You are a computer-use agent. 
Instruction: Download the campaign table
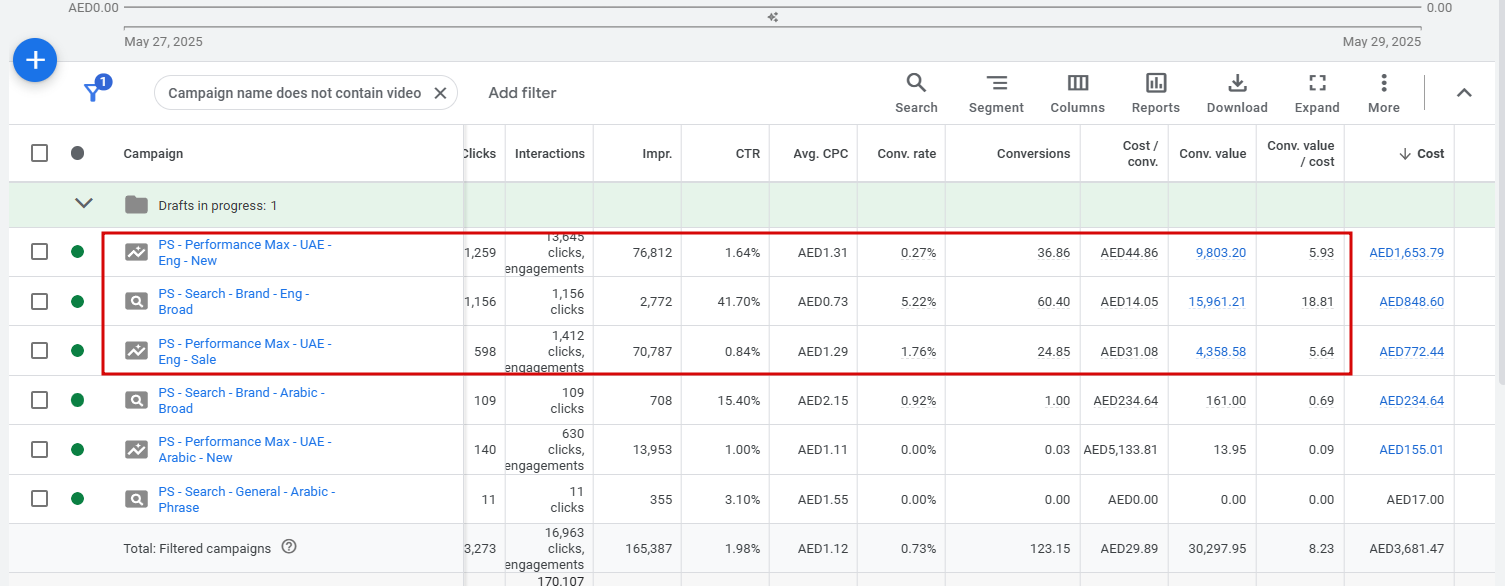[1237, 93]
